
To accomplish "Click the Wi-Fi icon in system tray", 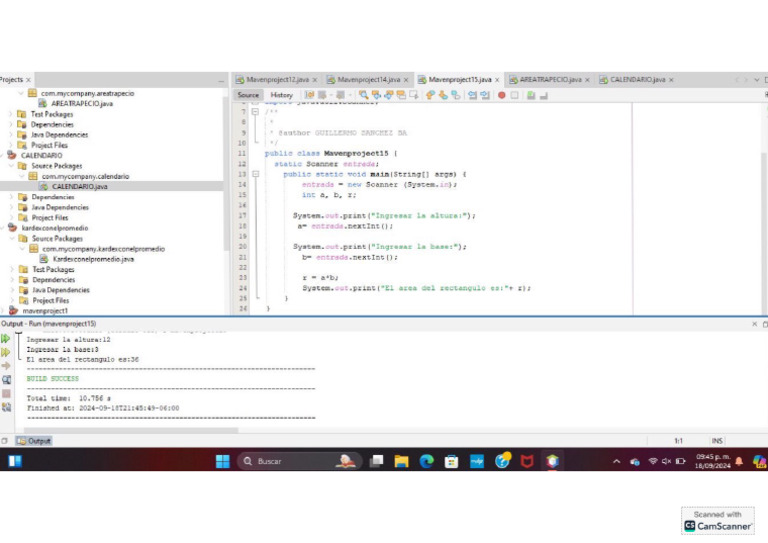I will (652, 461).
